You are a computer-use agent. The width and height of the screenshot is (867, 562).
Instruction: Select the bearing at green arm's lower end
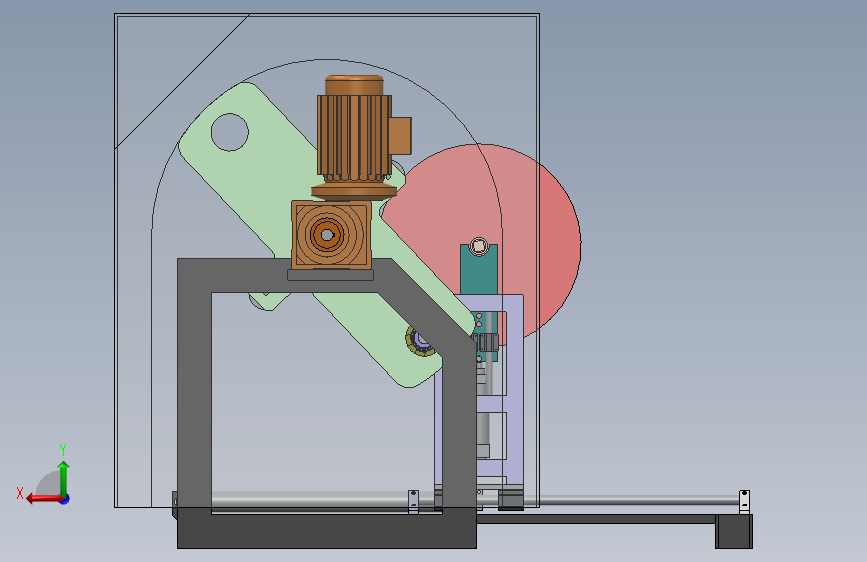click(x=420, y=341)
